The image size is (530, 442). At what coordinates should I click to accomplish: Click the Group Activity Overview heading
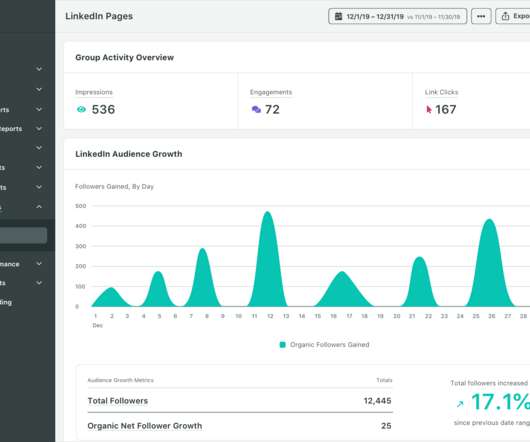pos(124,57)
